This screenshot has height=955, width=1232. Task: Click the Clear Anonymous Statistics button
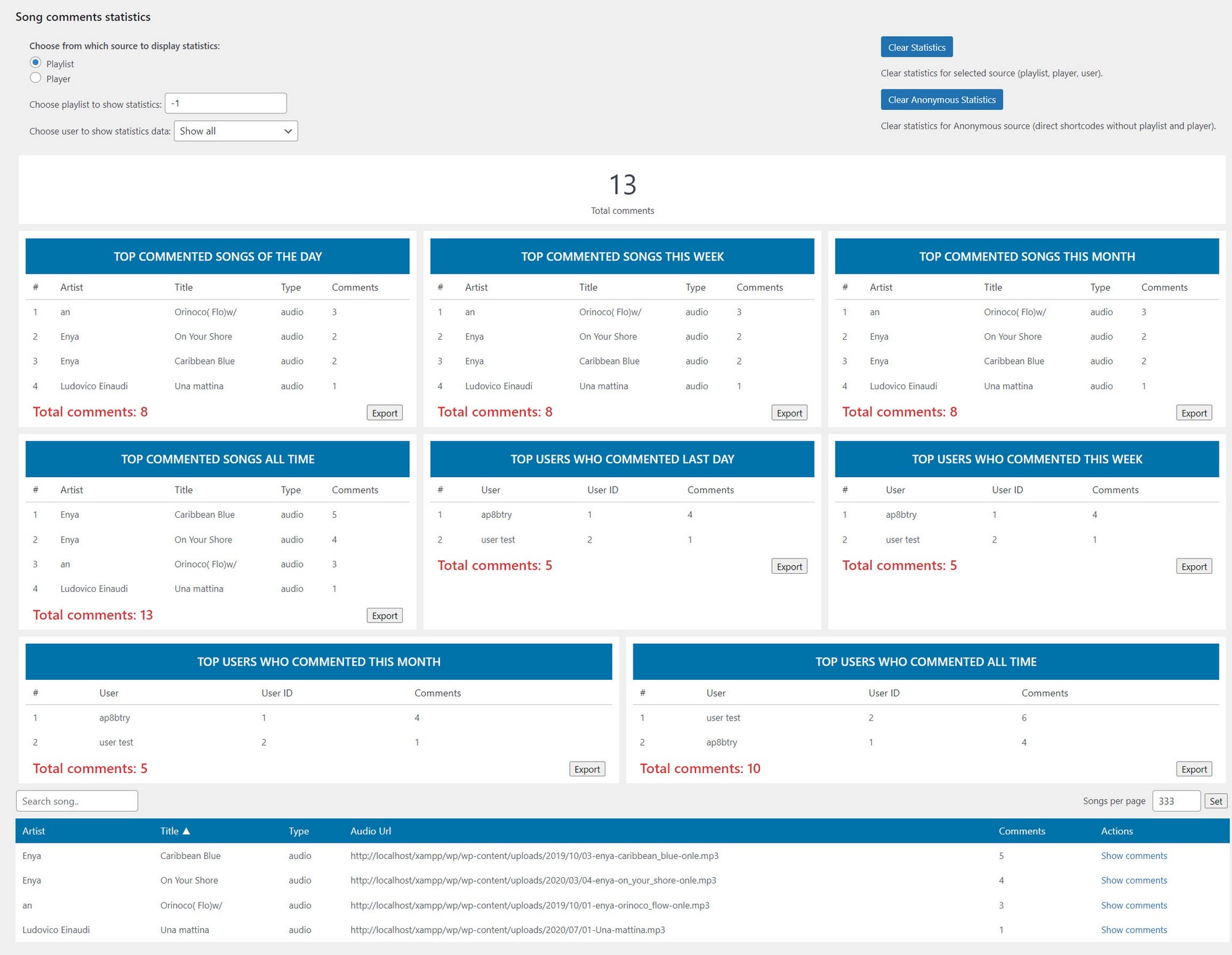point(941,100)
